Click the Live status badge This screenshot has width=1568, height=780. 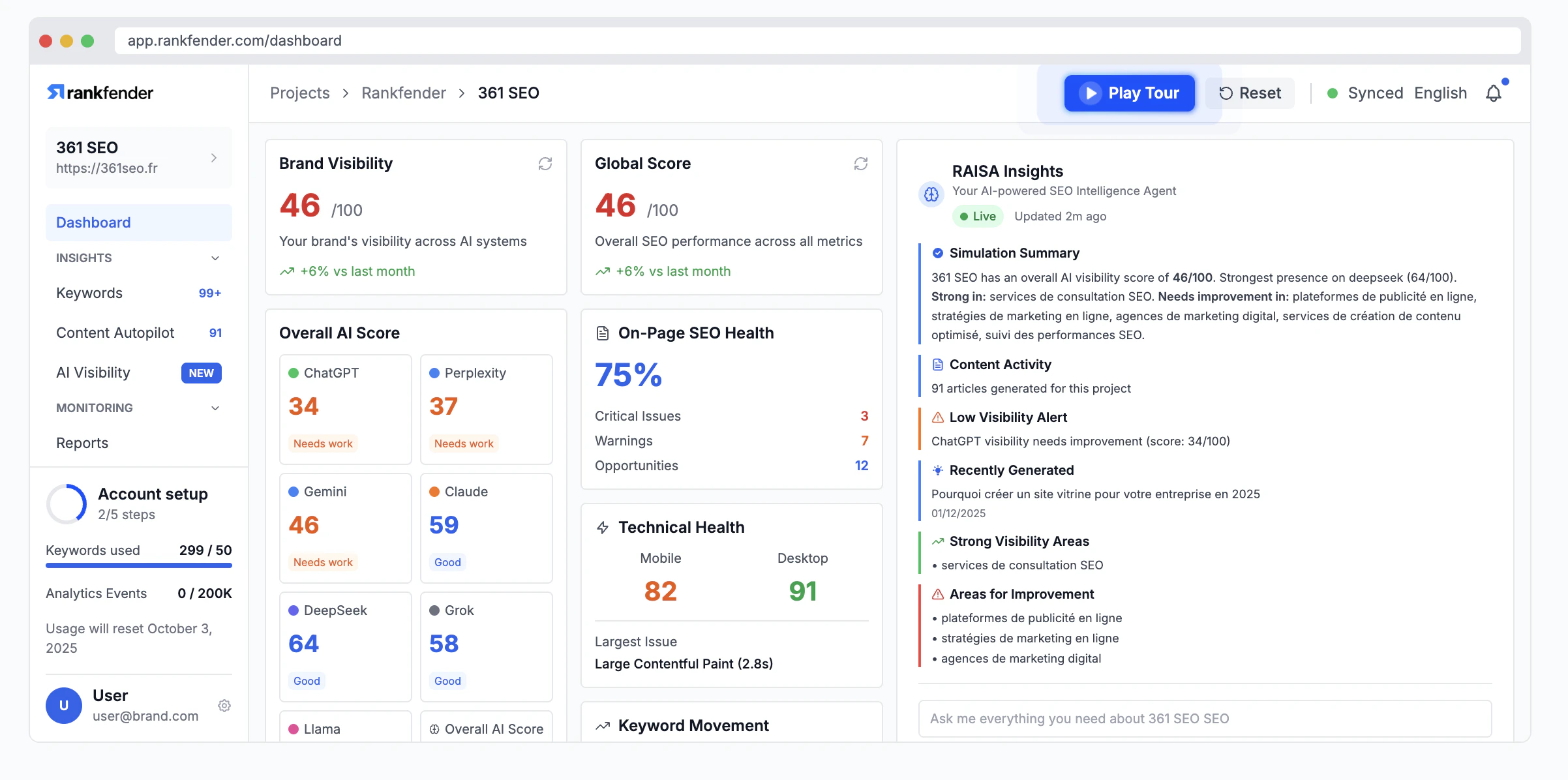[978, 217]
